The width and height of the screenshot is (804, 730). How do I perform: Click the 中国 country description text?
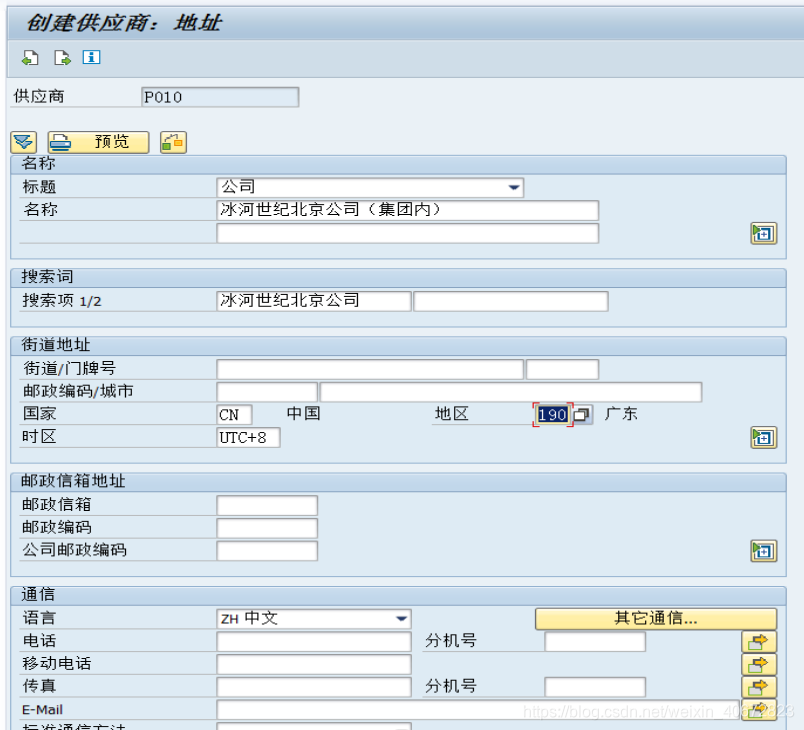point(304,414)
